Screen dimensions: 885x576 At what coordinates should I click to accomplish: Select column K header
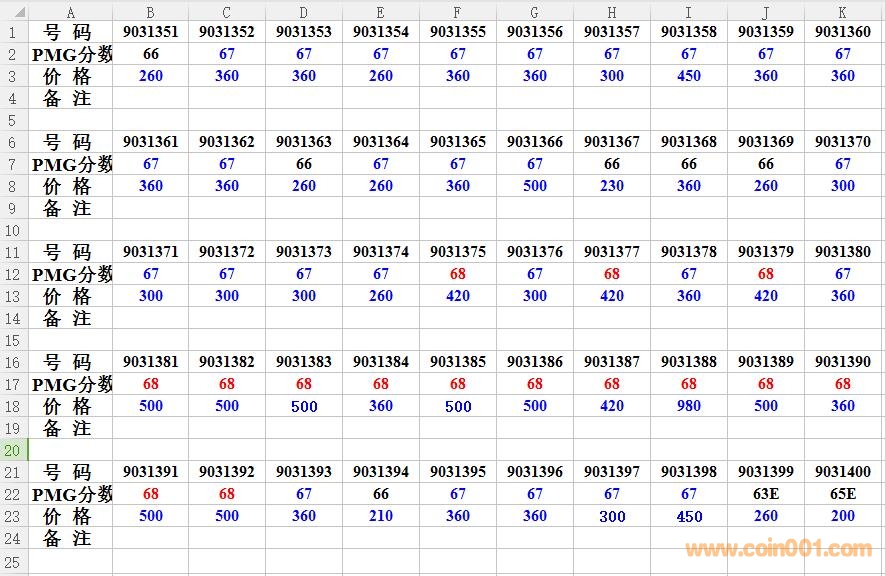coord(842,12)
